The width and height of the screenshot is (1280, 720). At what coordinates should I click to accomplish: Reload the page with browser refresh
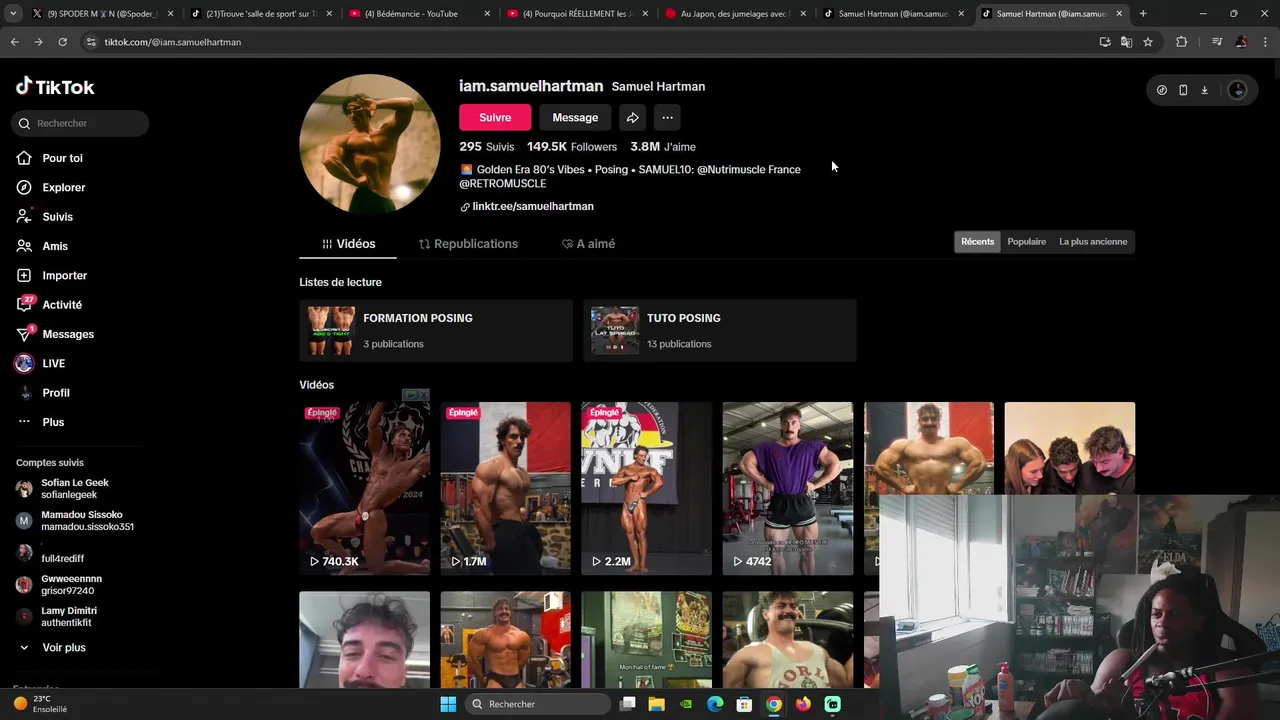62,42
